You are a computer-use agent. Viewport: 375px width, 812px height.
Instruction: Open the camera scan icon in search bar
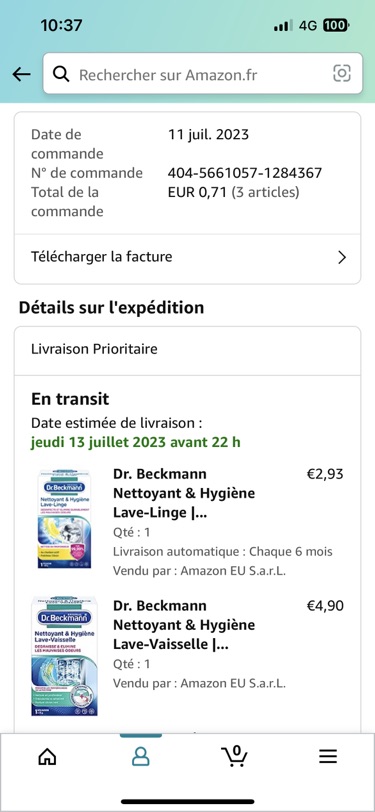click(342, 74)
